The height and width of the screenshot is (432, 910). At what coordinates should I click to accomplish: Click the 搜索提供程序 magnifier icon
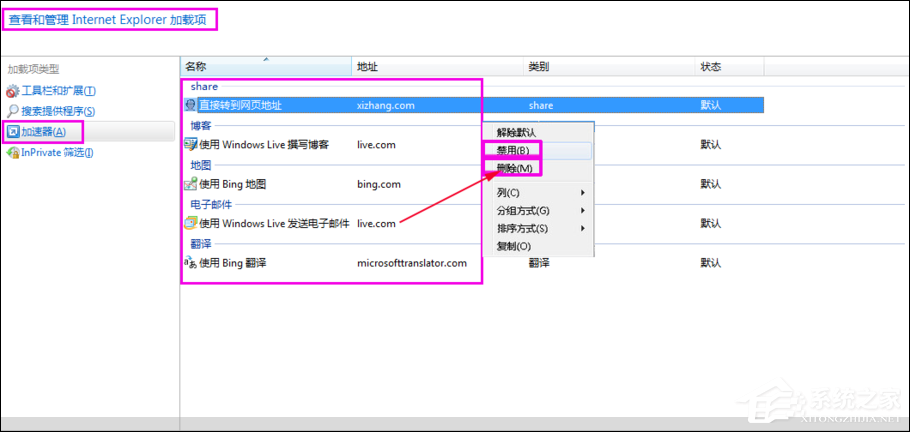coord(13,111)
